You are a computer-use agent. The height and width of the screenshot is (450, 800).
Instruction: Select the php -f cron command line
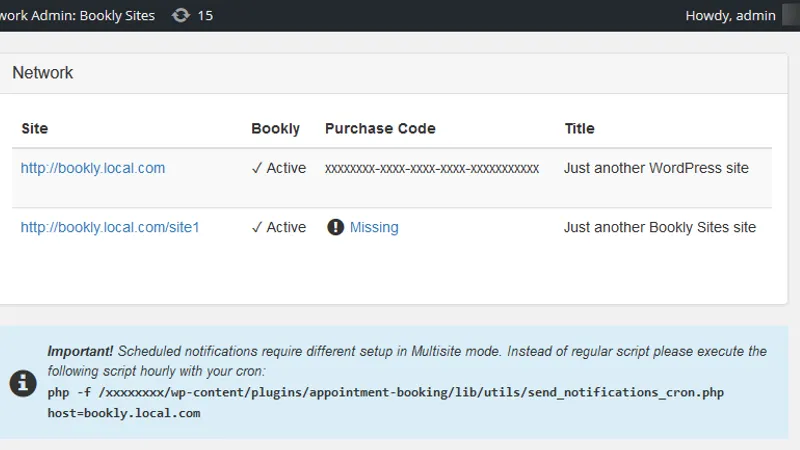tap(386, 392)
